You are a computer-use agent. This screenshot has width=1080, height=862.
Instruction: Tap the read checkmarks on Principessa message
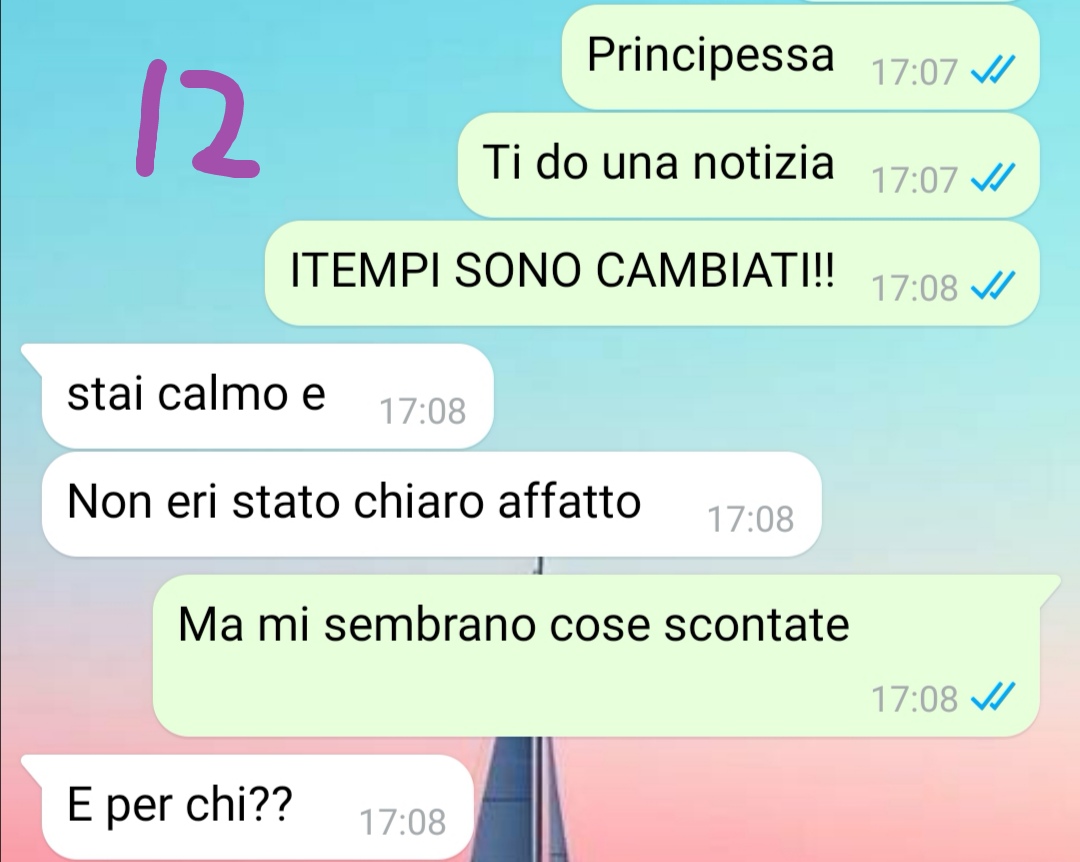(x=993, y=70)
